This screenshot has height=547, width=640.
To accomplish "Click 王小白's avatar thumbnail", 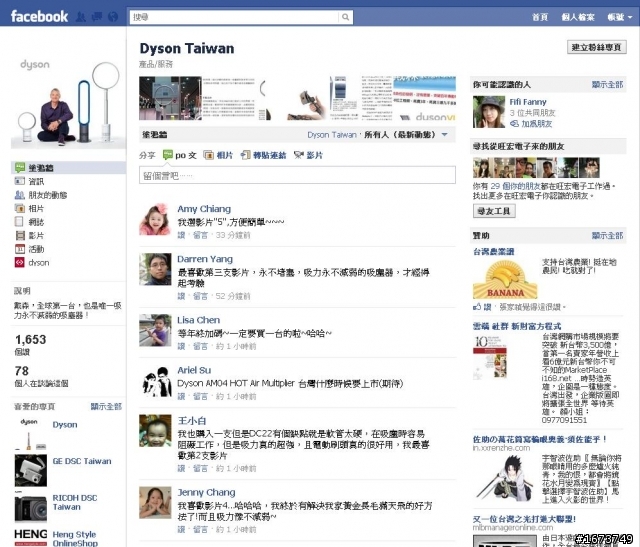I will point(155,431).
